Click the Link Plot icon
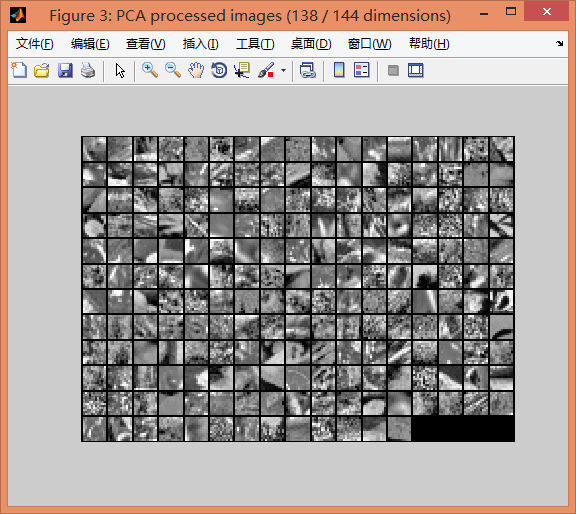The width and height of the screenshot is (576, 514). 308,70
